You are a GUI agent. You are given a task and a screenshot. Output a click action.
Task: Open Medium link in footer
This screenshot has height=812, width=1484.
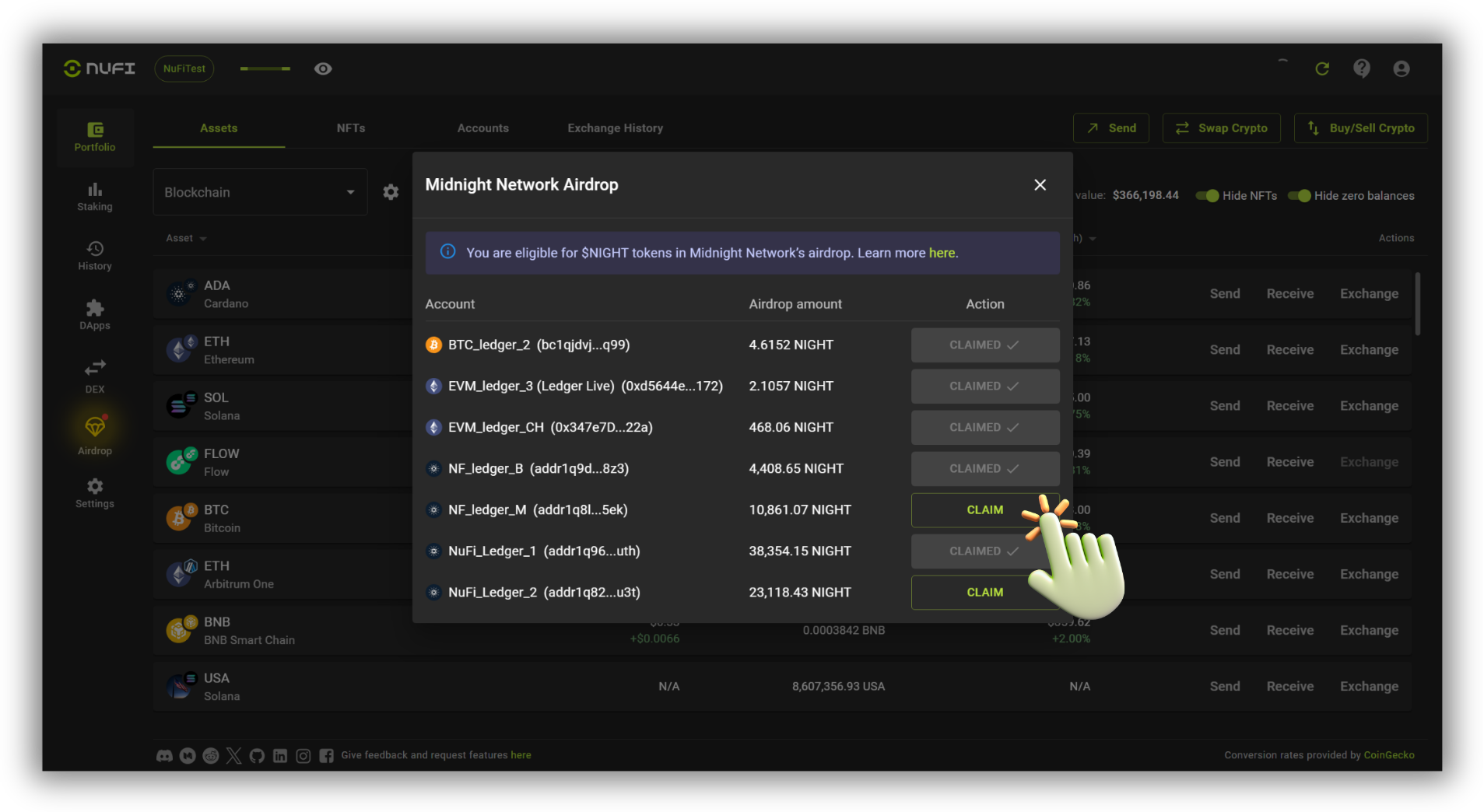(188, 755)
